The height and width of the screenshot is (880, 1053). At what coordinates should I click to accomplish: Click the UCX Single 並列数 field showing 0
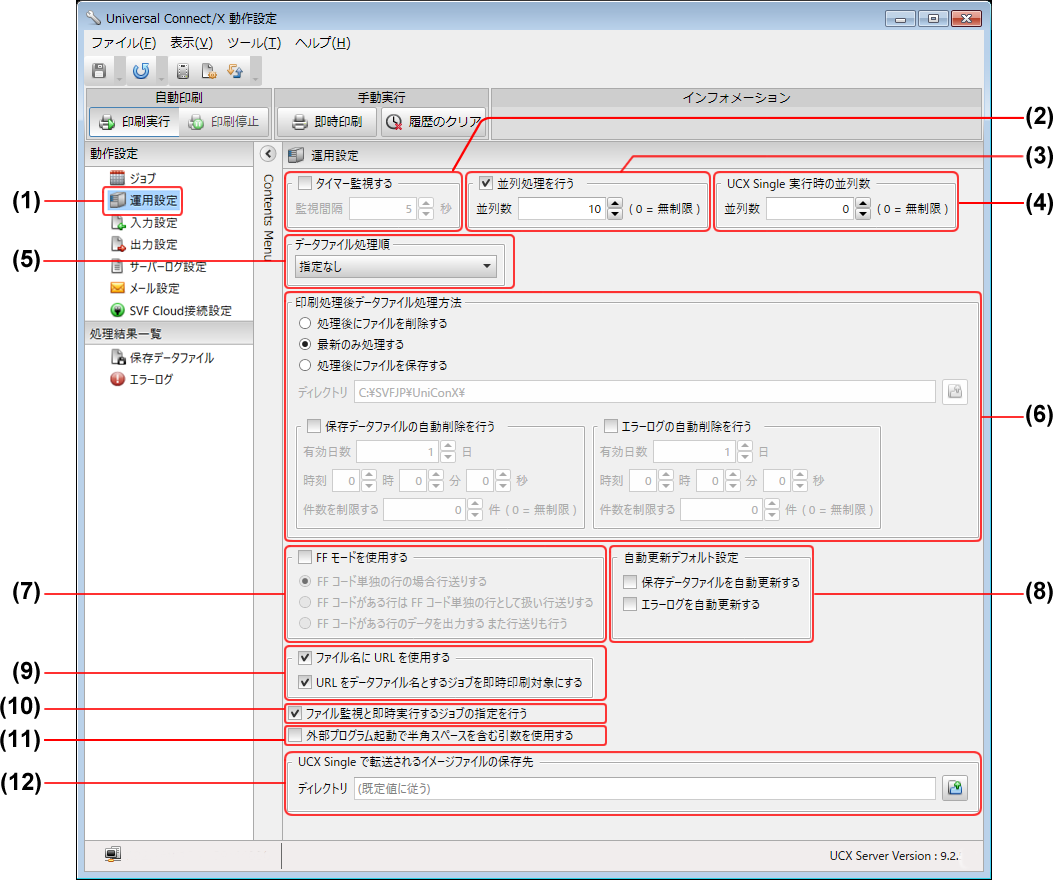[809, 209]
